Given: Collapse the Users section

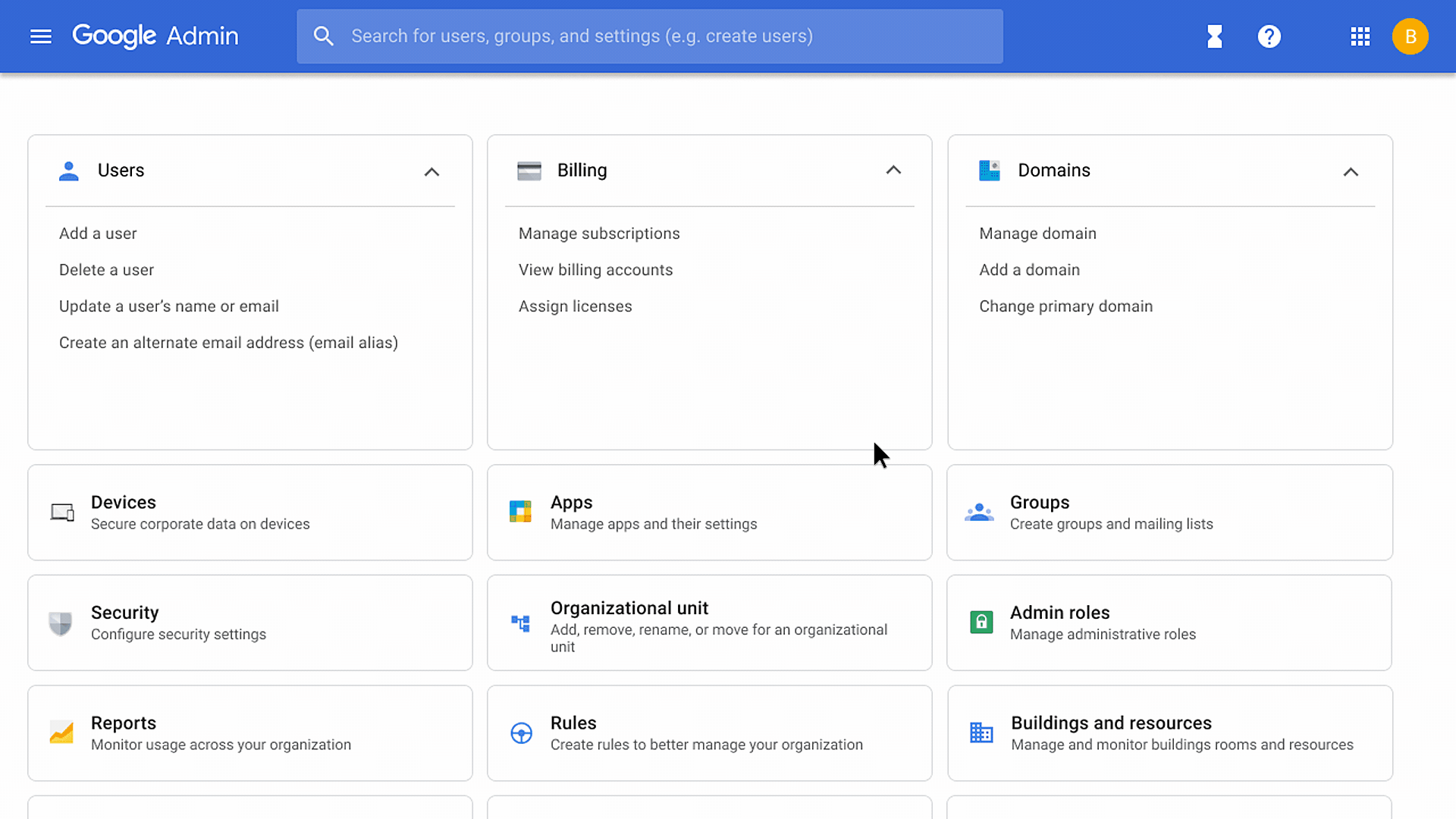Looking at the screenshot, I should point(431,170).
